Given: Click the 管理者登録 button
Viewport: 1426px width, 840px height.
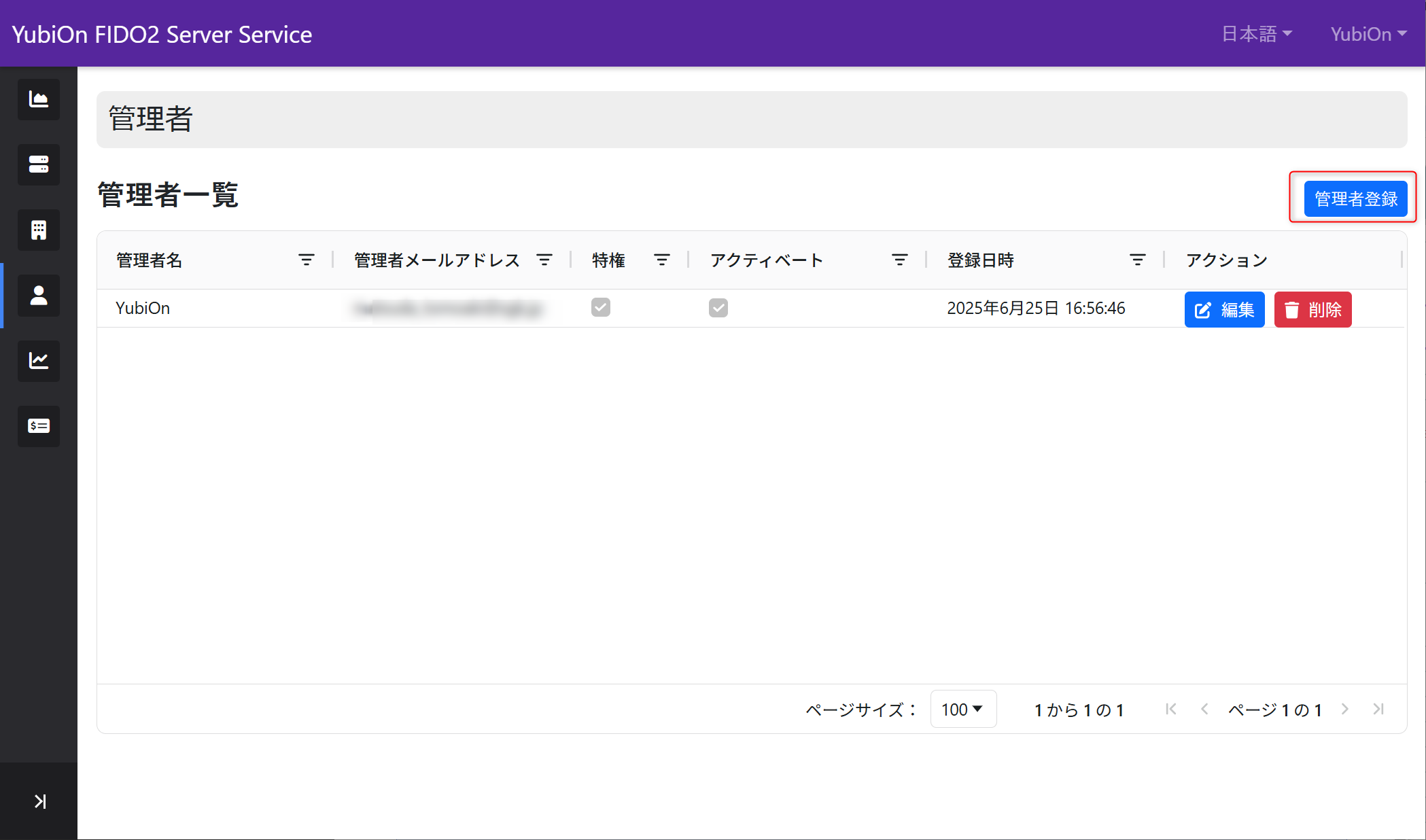Looking at the screenshot, I should pyautogui.click(x=1355, y=198).
